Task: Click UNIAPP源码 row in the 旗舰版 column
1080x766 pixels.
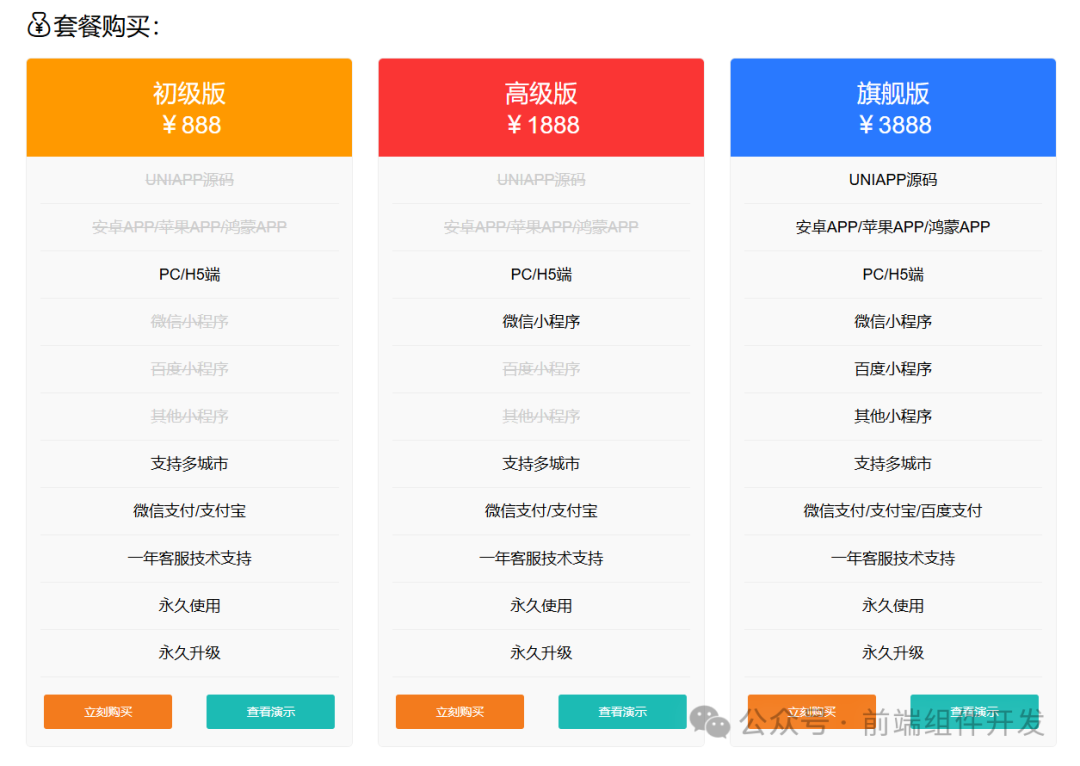Action: point(893,179)
